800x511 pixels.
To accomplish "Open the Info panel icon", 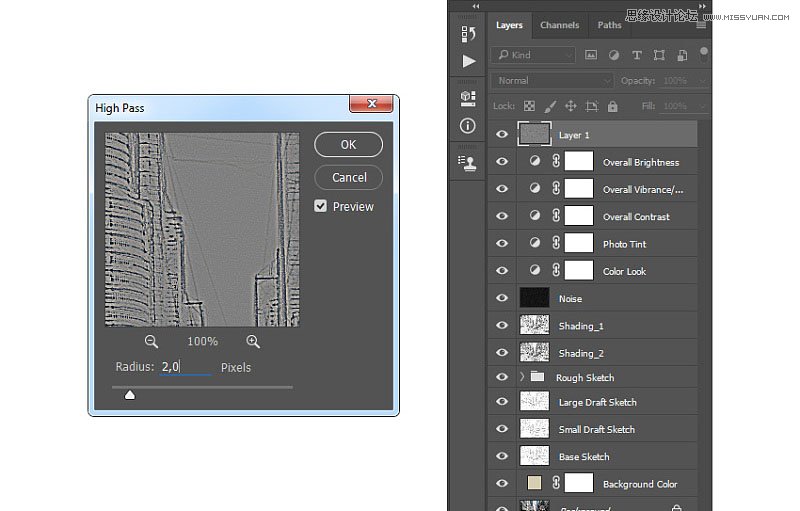I will tap(467, 125).
